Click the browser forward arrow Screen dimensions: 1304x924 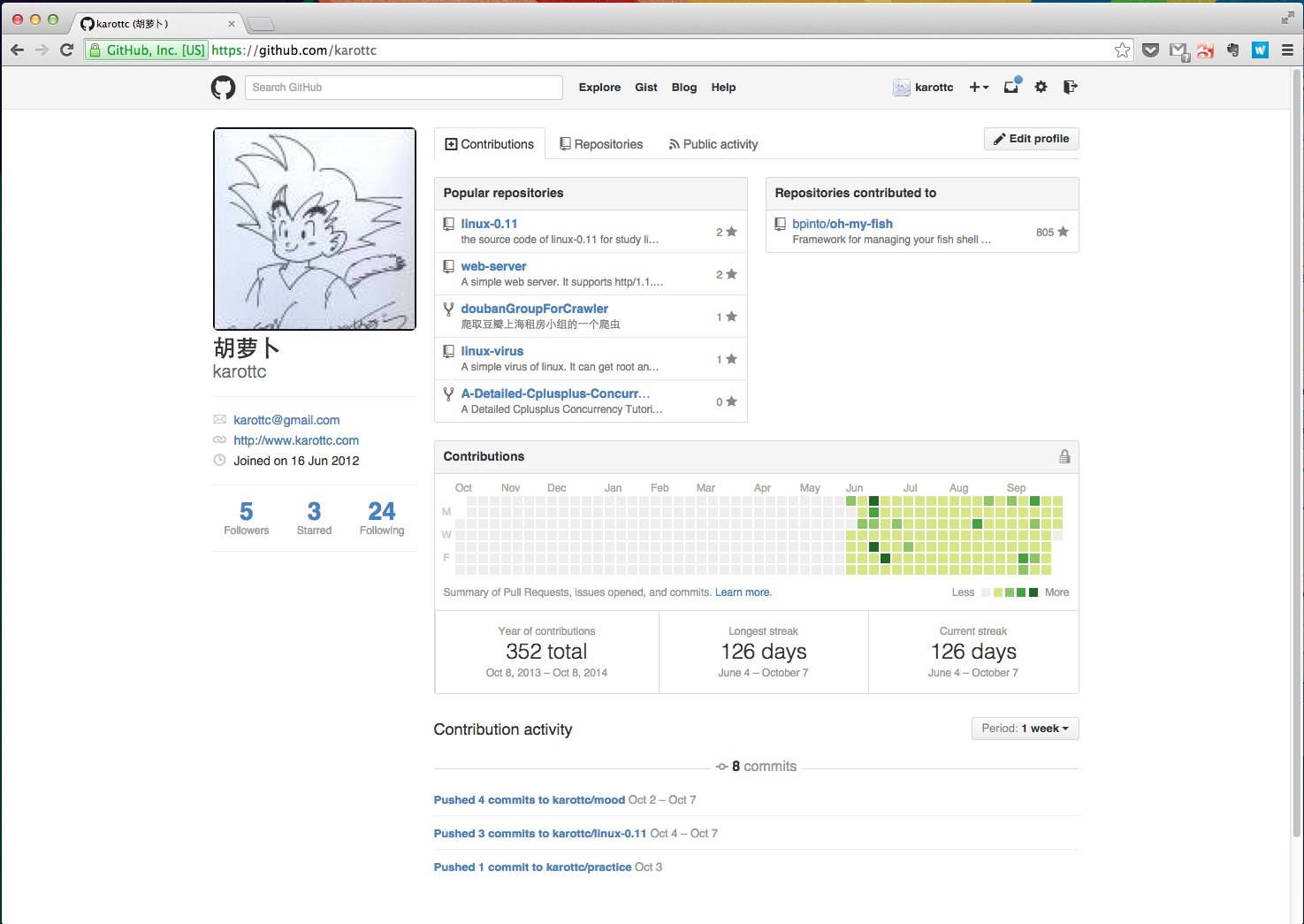(x=42, y=50)
